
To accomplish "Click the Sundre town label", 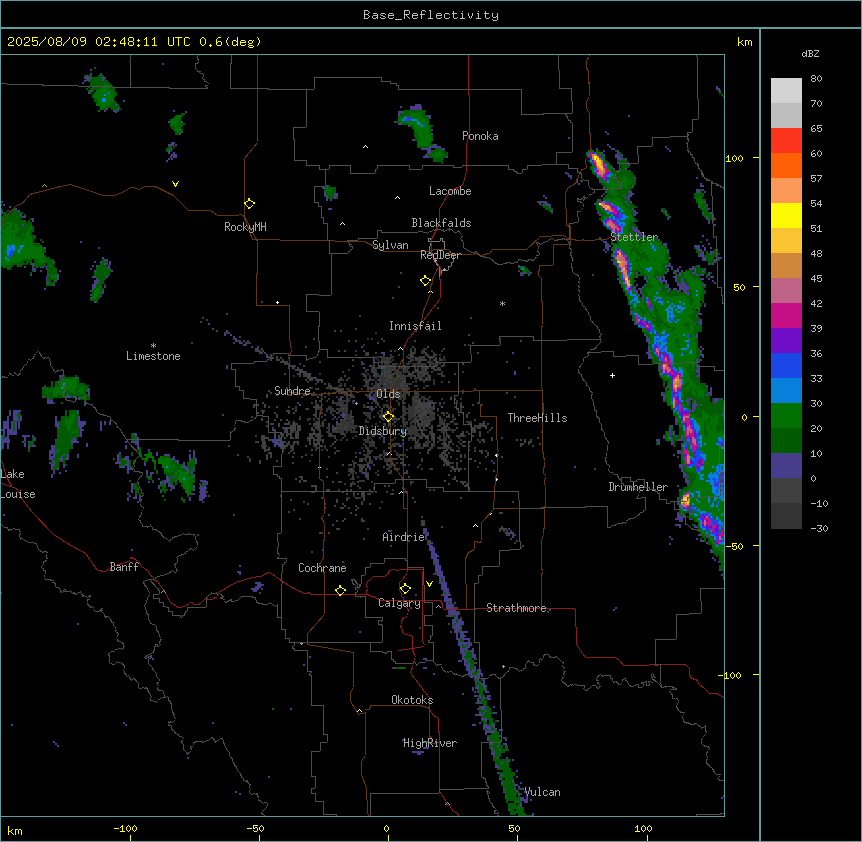I will (292, 391).
